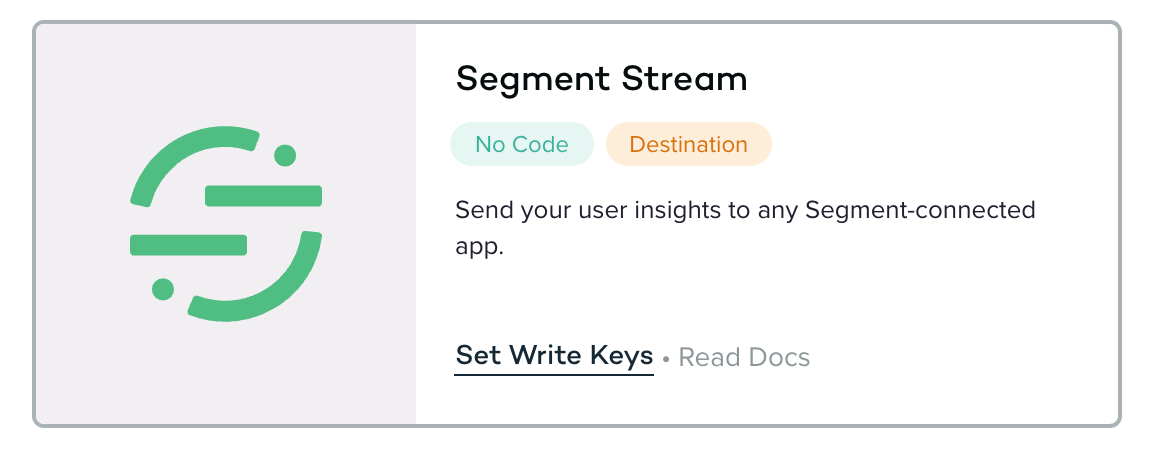Image resolution: width=1156 pixels, height=460 pixels.
Task: Click the underline beneath Set Write Keys
Action: pos(554,375)
